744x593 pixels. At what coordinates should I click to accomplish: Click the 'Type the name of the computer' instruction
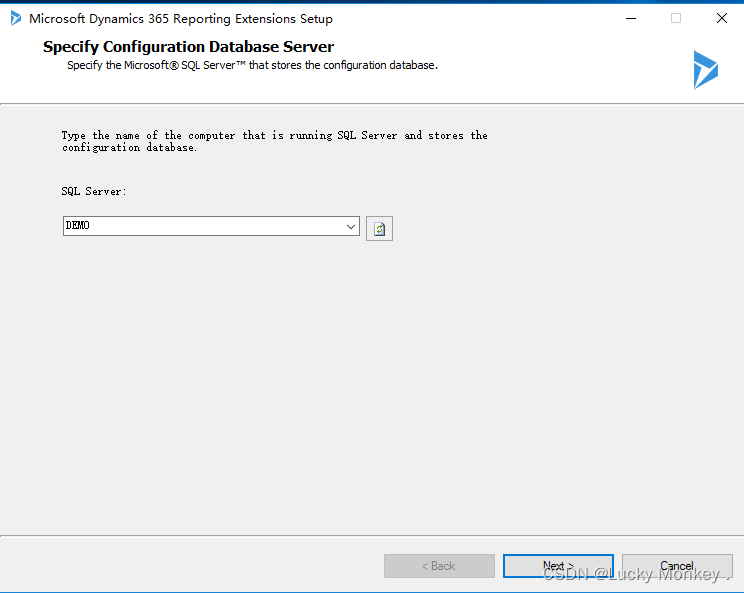[275, 141]
